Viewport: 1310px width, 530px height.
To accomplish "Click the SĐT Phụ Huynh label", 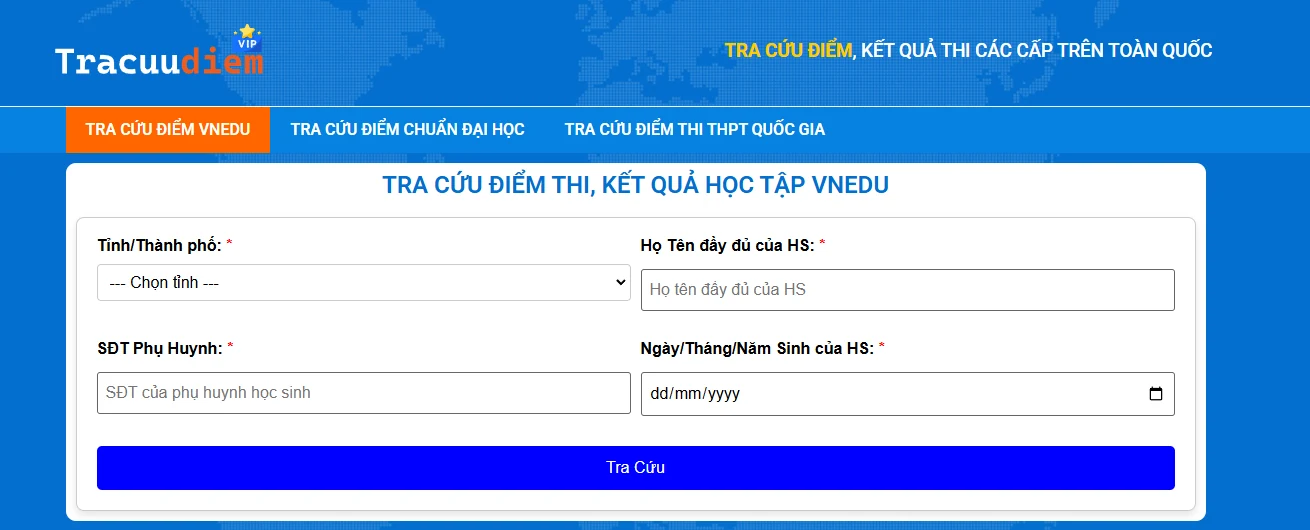I will point(160,348).
